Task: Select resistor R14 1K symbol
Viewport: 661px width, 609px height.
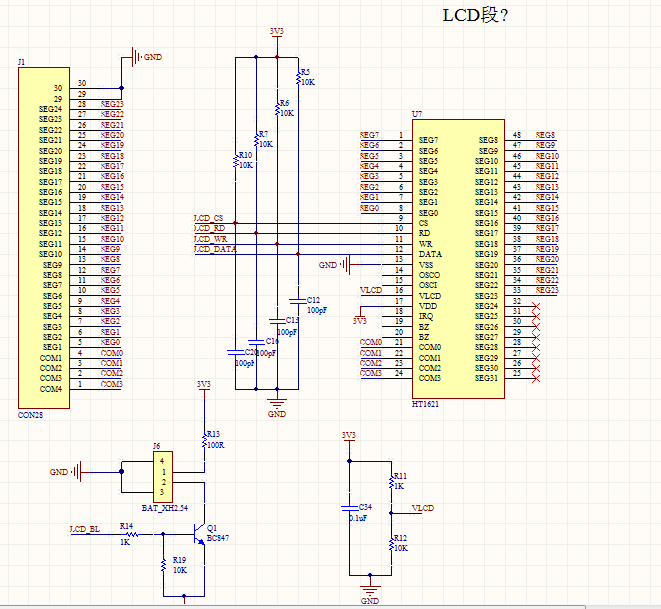Action: coord(132,534)
